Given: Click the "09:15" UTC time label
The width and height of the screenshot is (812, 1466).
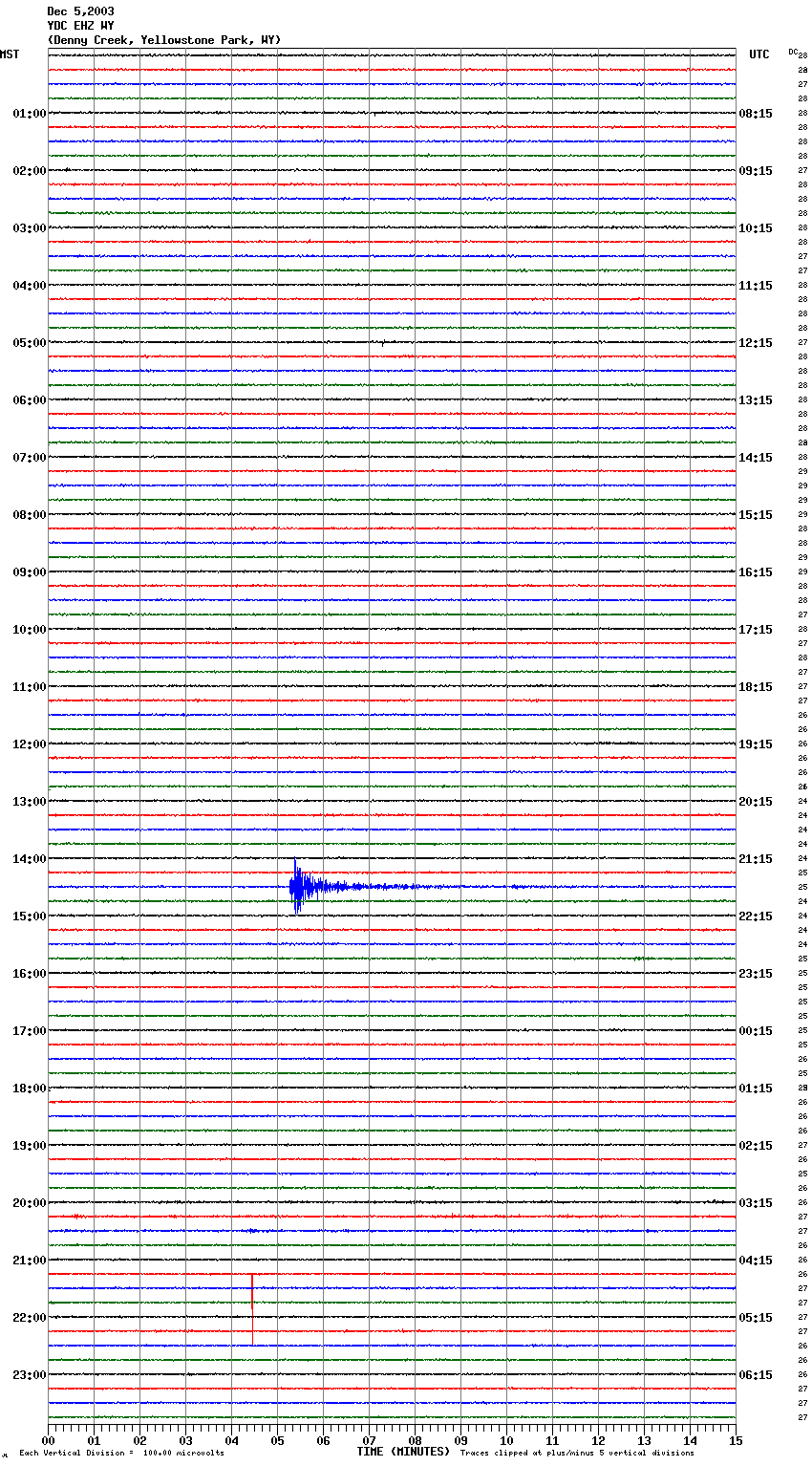Looking at the screenshot, I should (756, 171).
